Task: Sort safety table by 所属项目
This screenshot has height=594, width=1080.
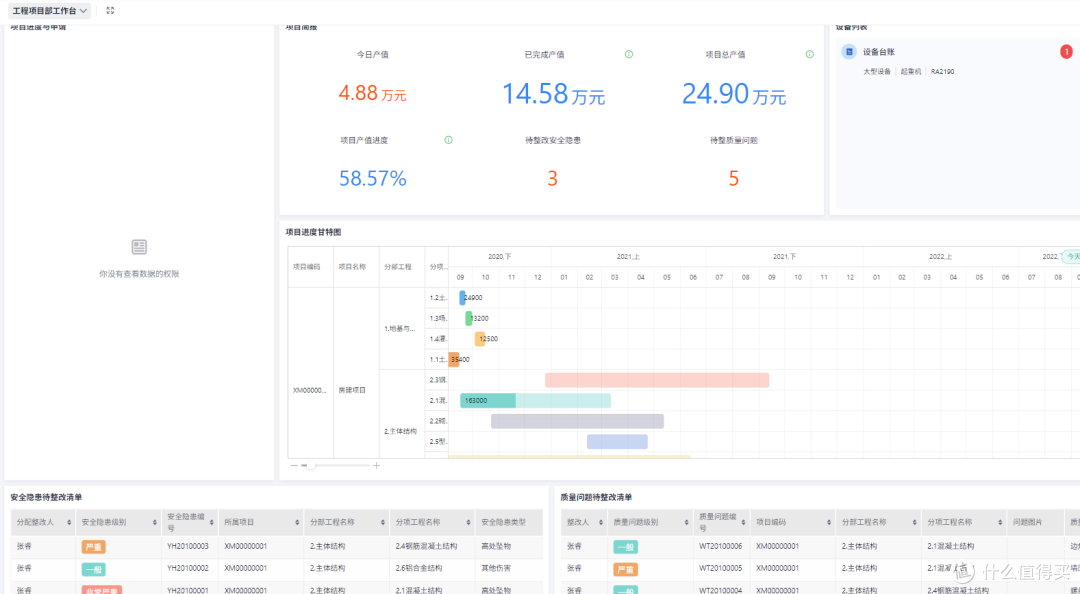Action: pyautogui.click(x=297, y=523)
